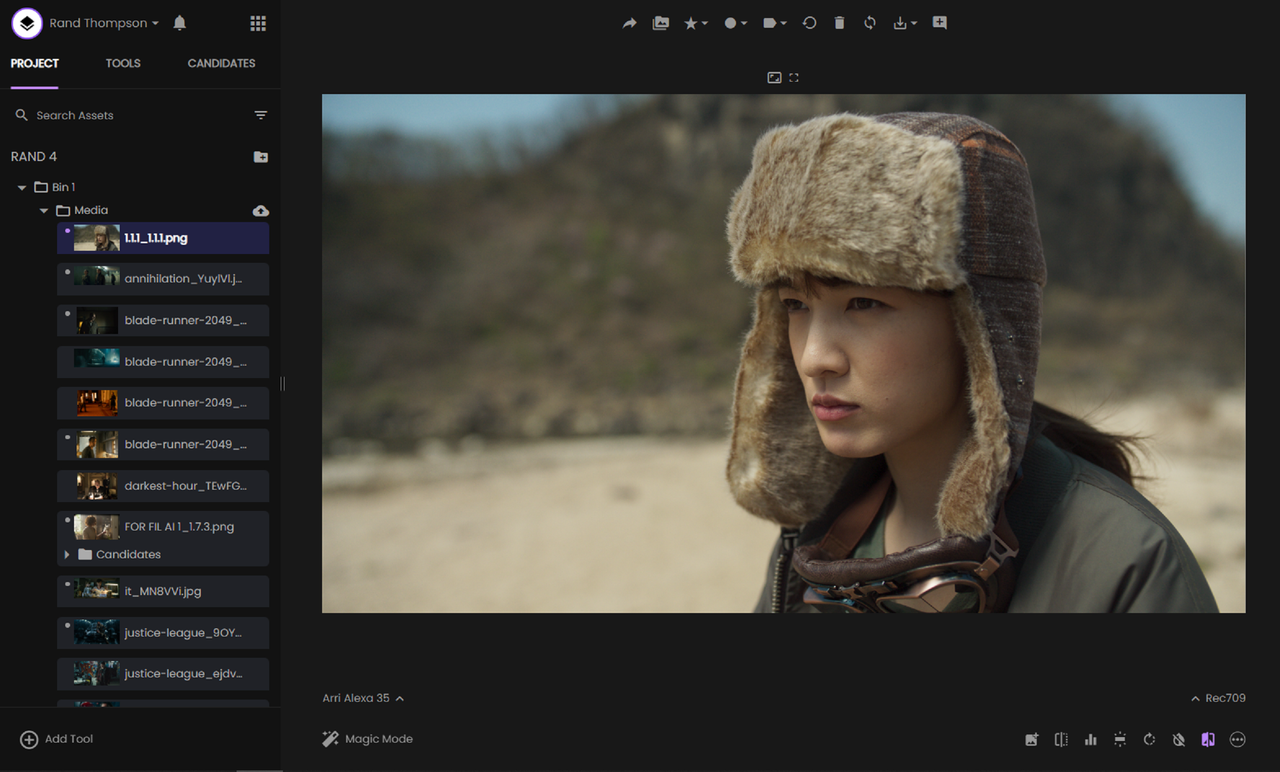
Task: Click the add image icon in bottom toolbar
Action: (1032, 740)
